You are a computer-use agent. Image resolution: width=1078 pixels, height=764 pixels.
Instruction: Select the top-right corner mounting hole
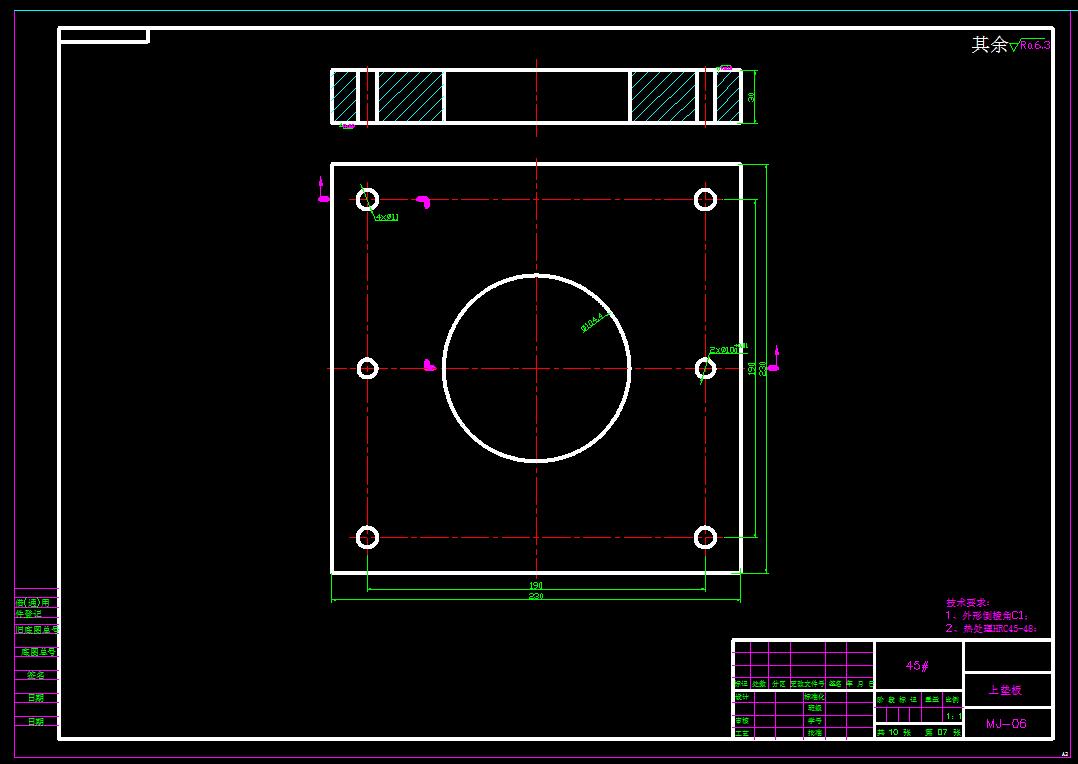pos(705,199)
